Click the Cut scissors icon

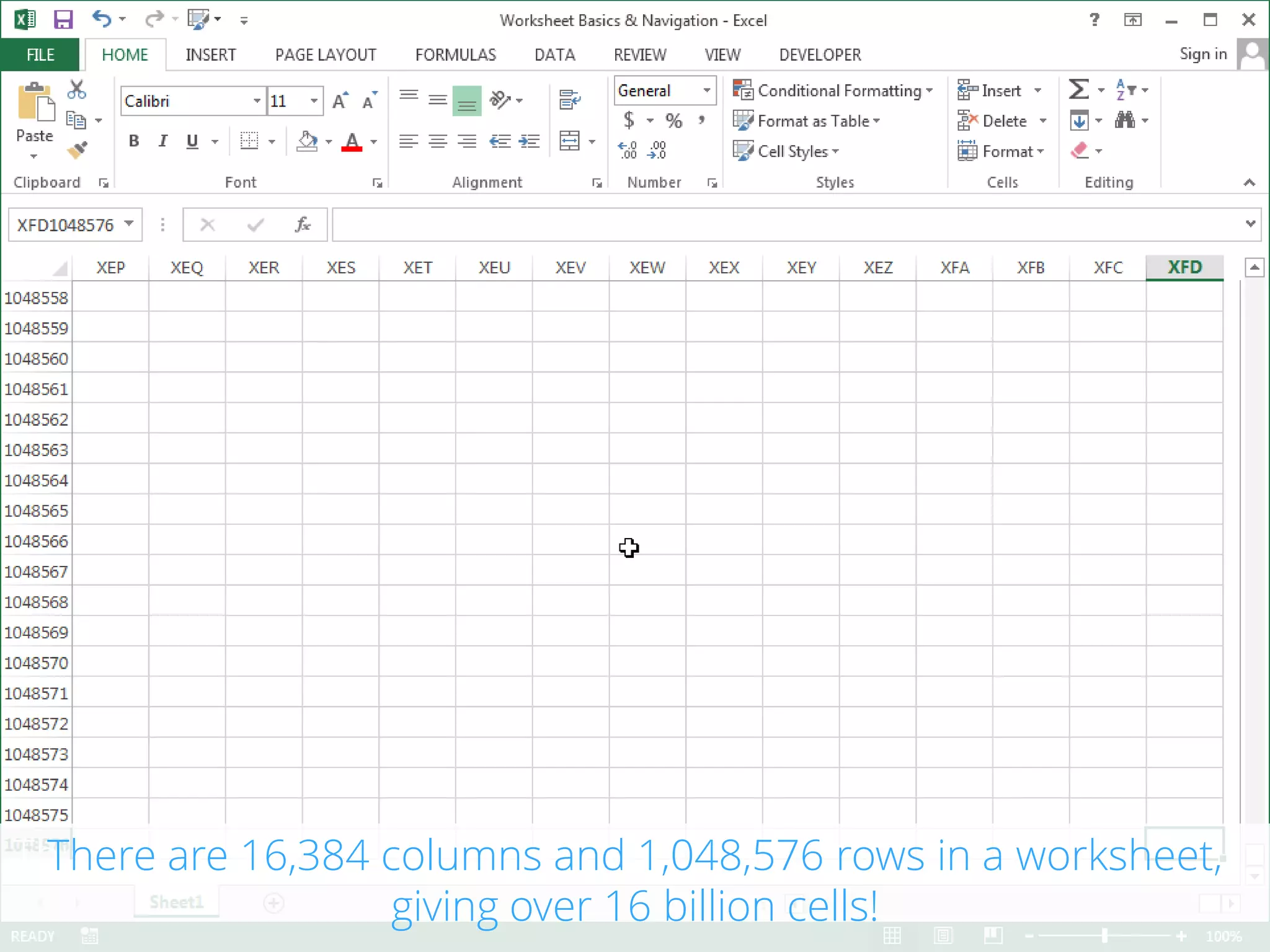[x=77, y=90]
